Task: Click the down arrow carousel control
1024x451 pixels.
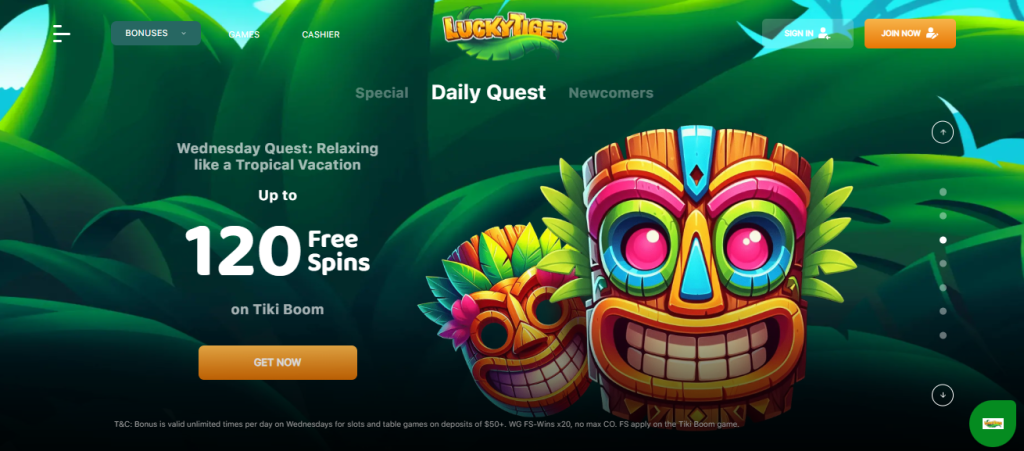Action: pyautogui.click(x=942, y=395)
